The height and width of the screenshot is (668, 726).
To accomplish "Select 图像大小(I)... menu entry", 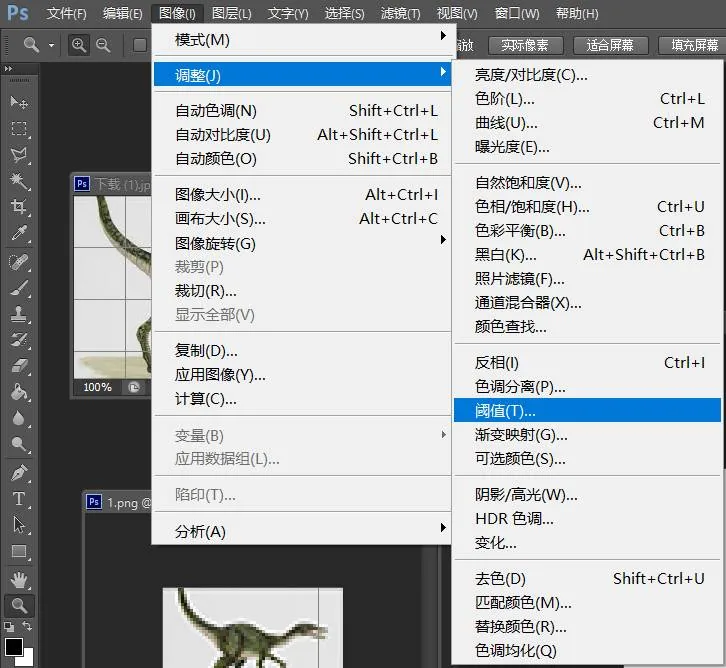I will coord(302,194).
